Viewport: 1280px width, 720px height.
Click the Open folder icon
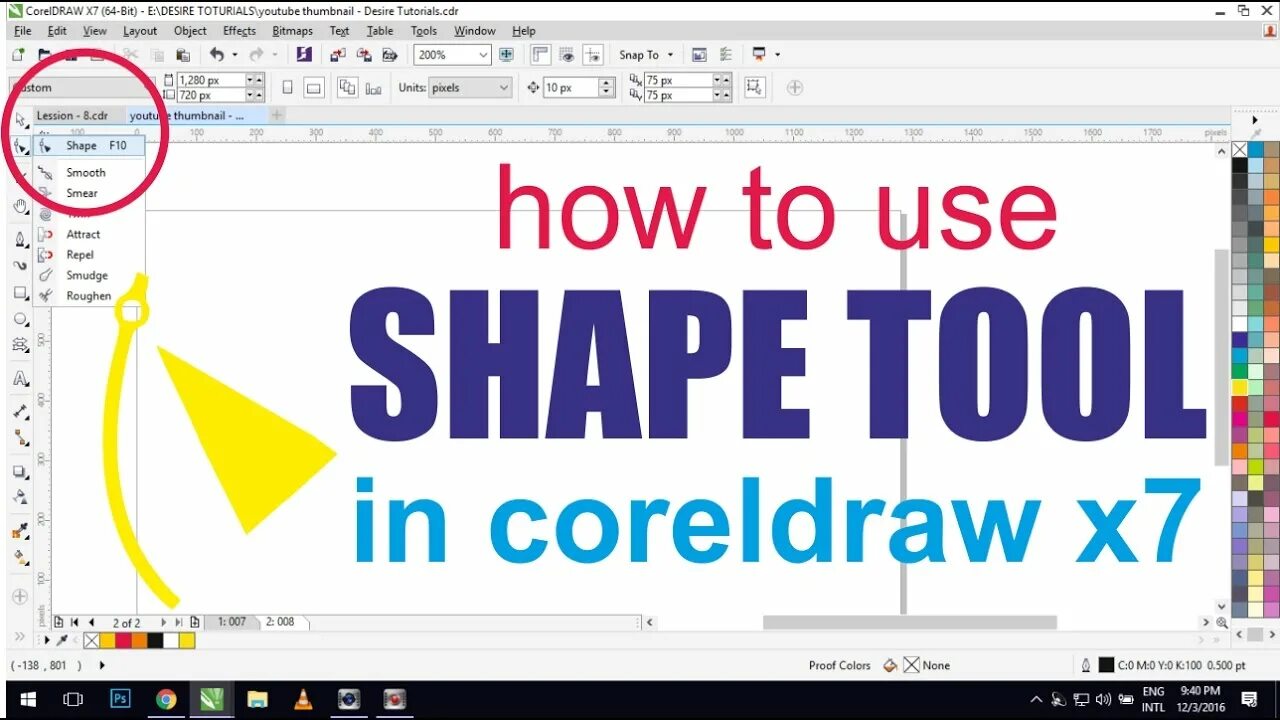point(44,55)
